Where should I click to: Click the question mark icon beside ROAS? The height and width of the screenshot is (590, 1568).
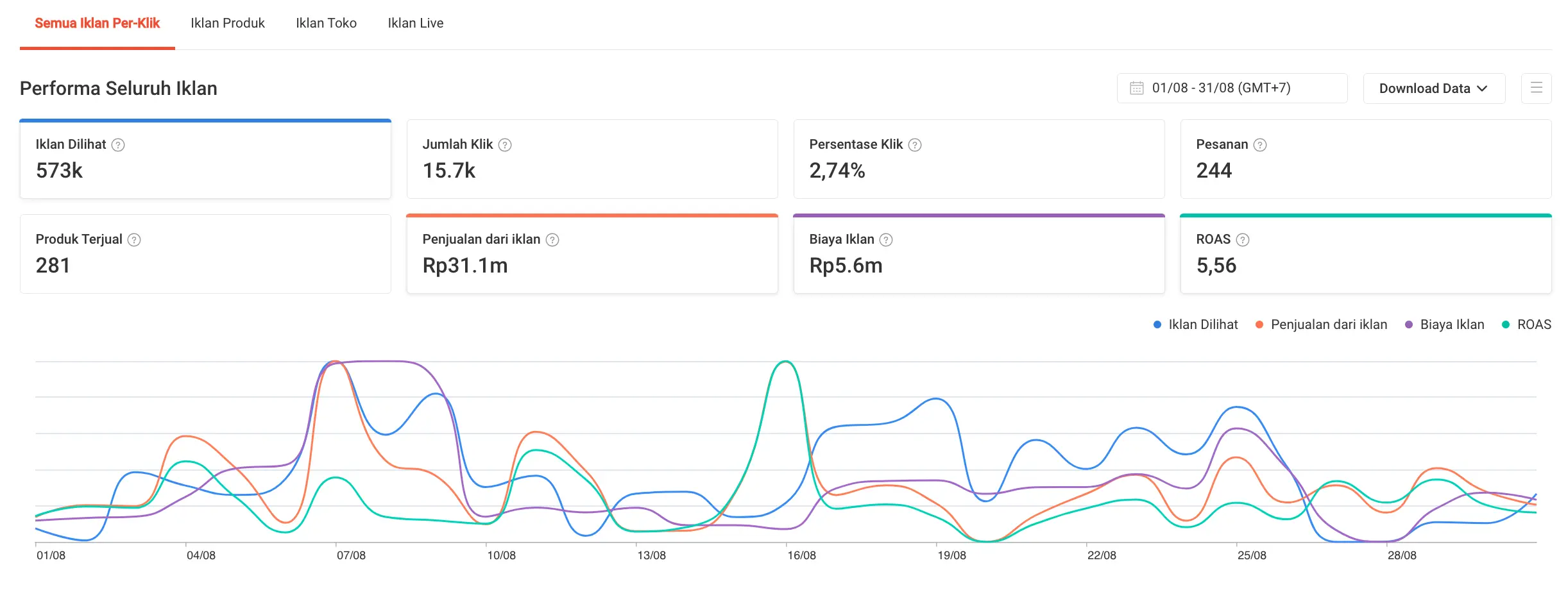1243,240
